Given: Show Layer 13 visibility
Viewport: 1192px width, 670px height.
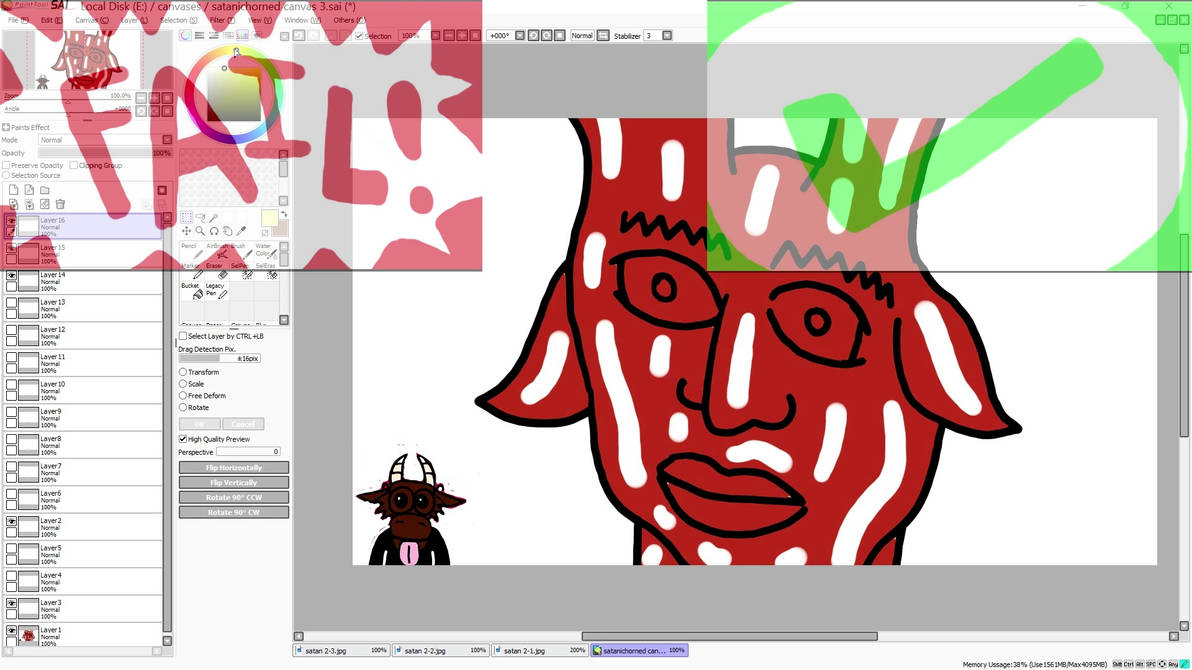Looking at the screenshot, I should 11,303.
